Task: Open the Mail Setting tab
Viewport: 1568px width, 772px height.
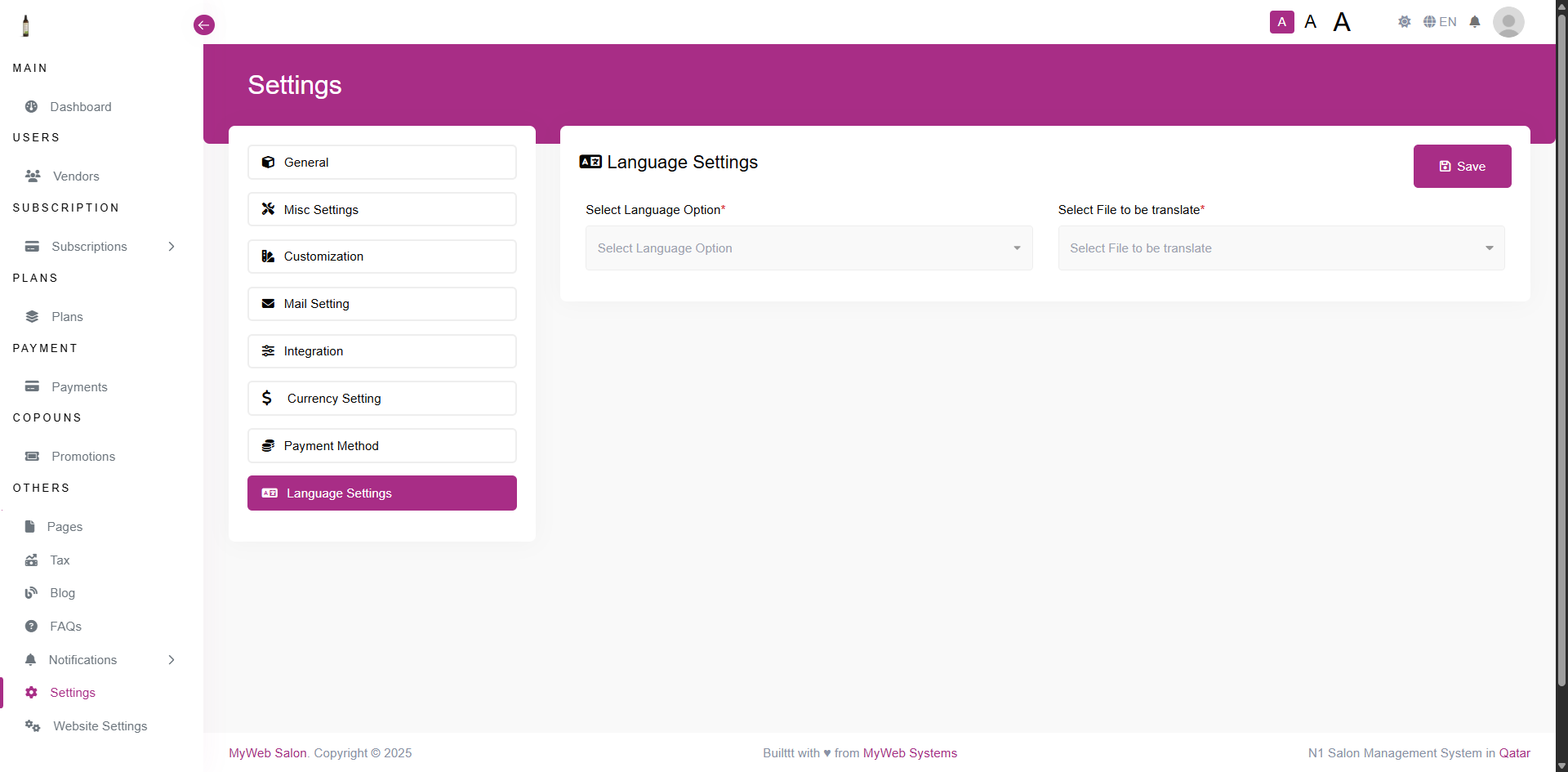Action: click(x=381, y=304)
